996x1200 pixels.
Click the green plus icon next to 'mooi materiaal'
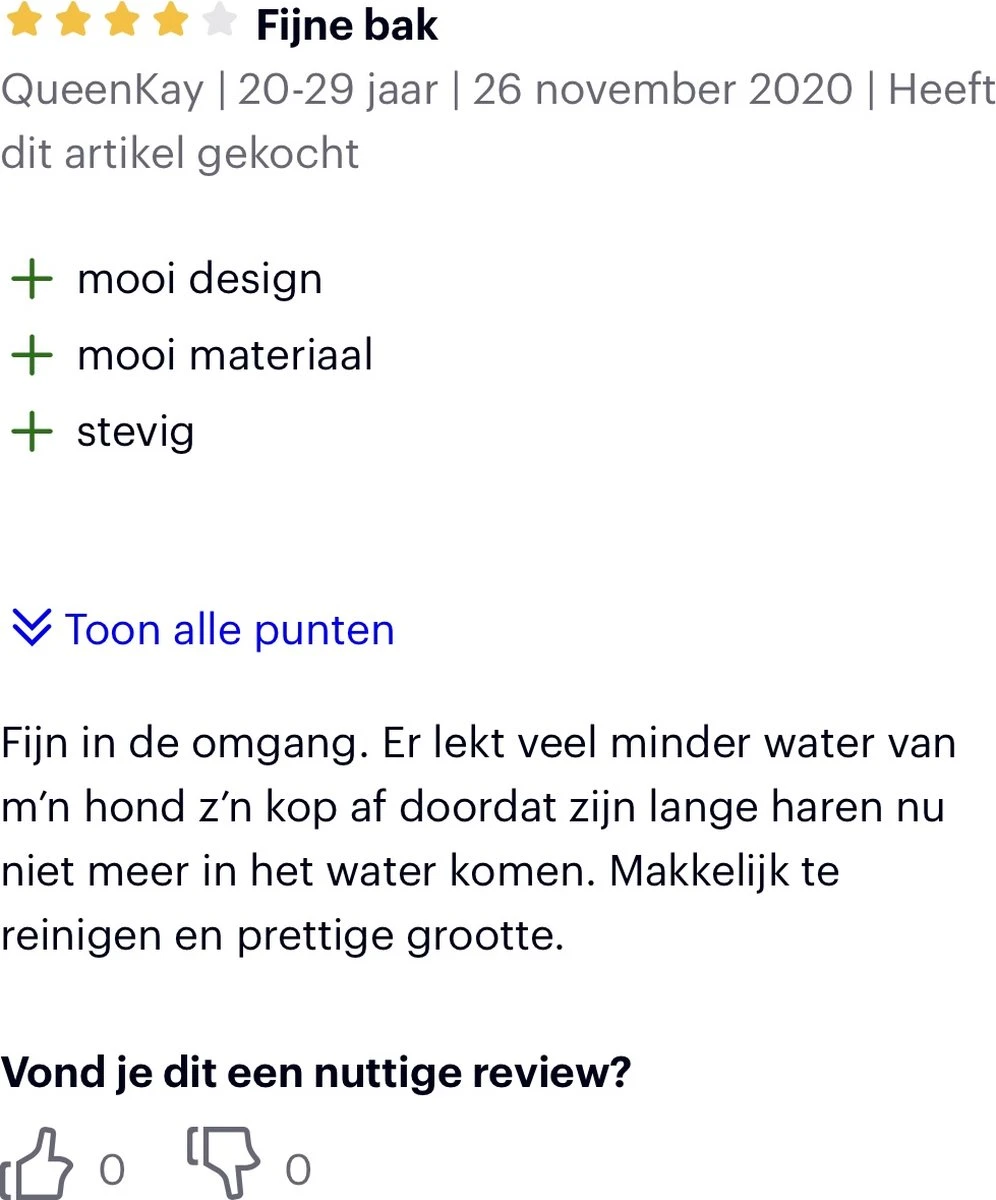click(x=32, y=355)
